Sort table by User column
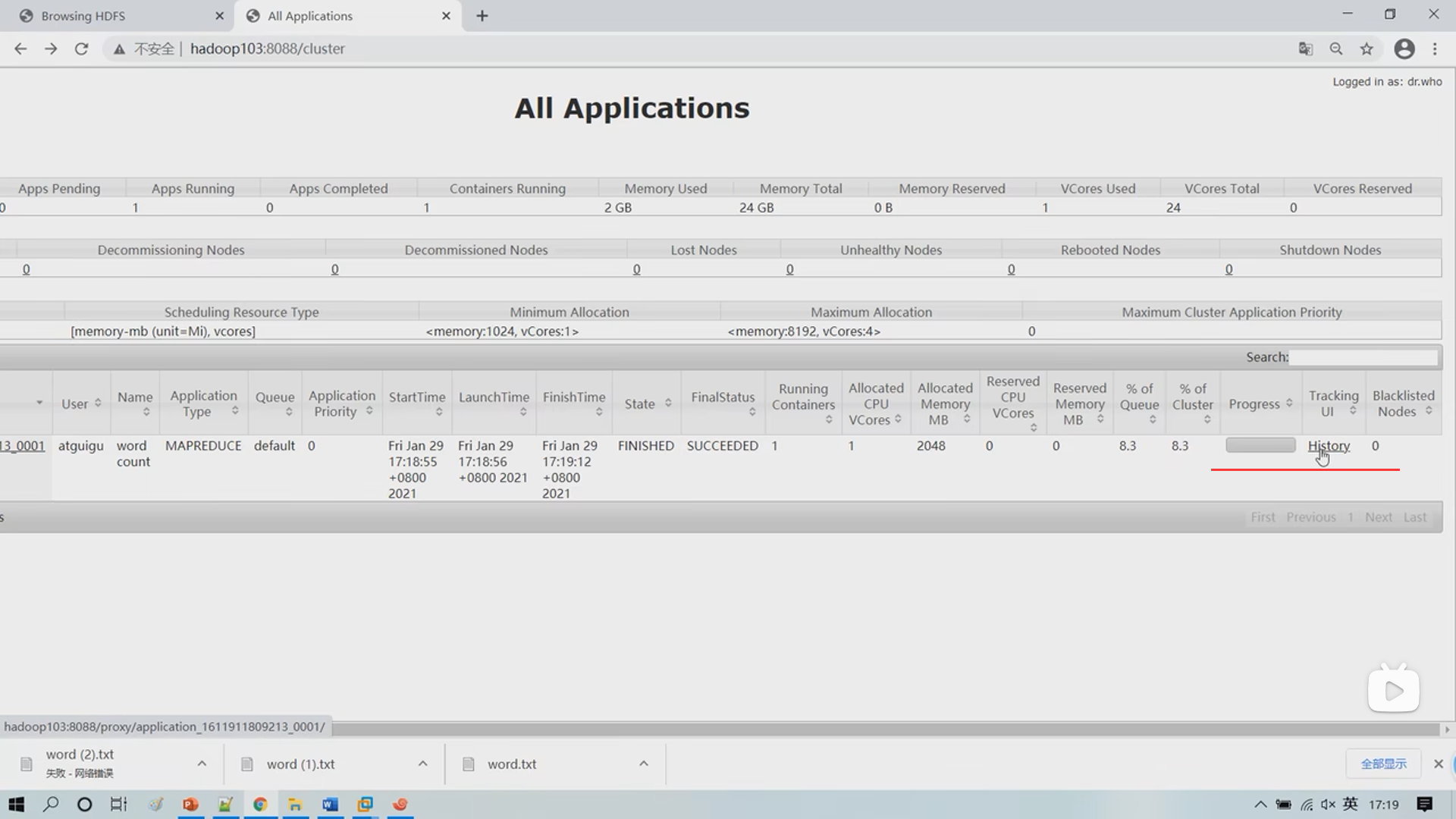 click(81, 403)
